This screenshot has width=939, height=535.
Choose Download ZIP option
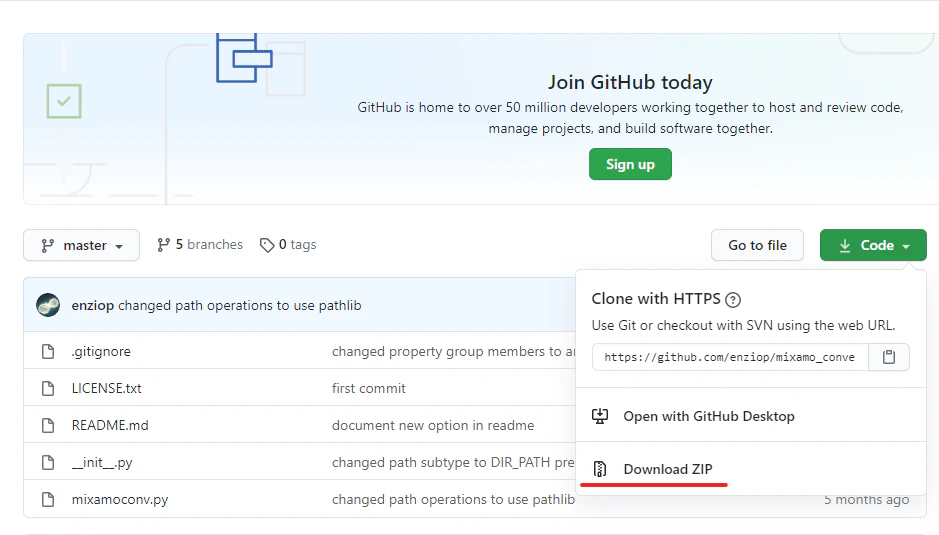point(668,469)
